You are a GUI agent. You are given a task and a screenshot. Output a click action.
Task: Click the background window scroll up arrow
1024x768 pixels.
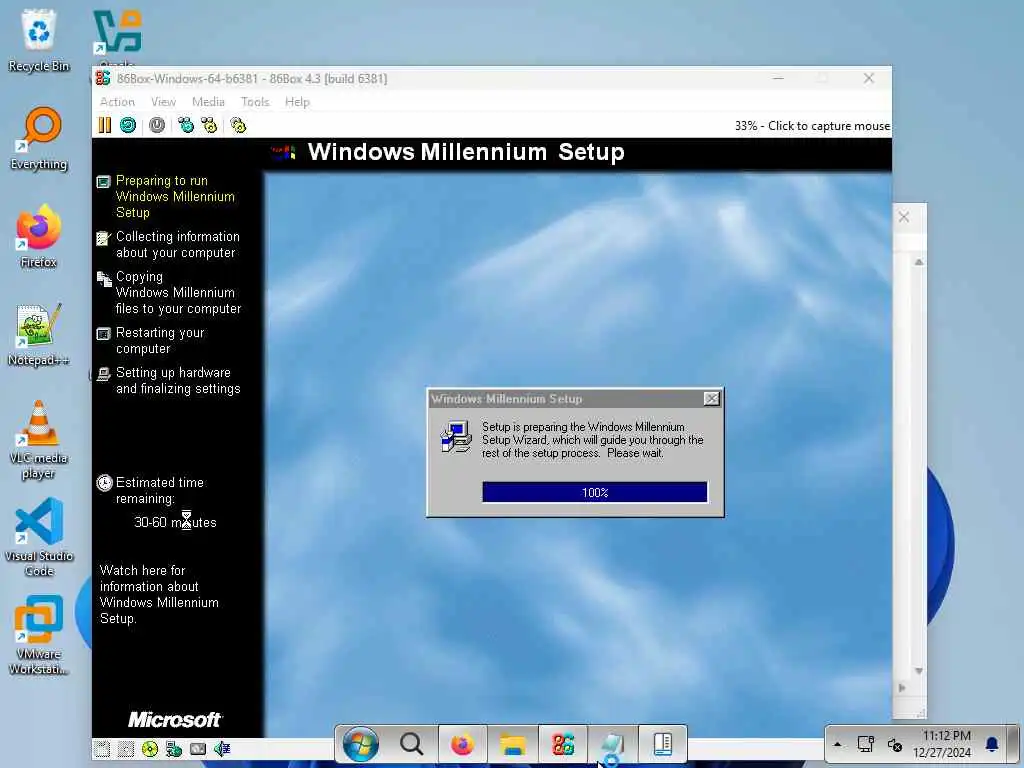coord(919,262)
